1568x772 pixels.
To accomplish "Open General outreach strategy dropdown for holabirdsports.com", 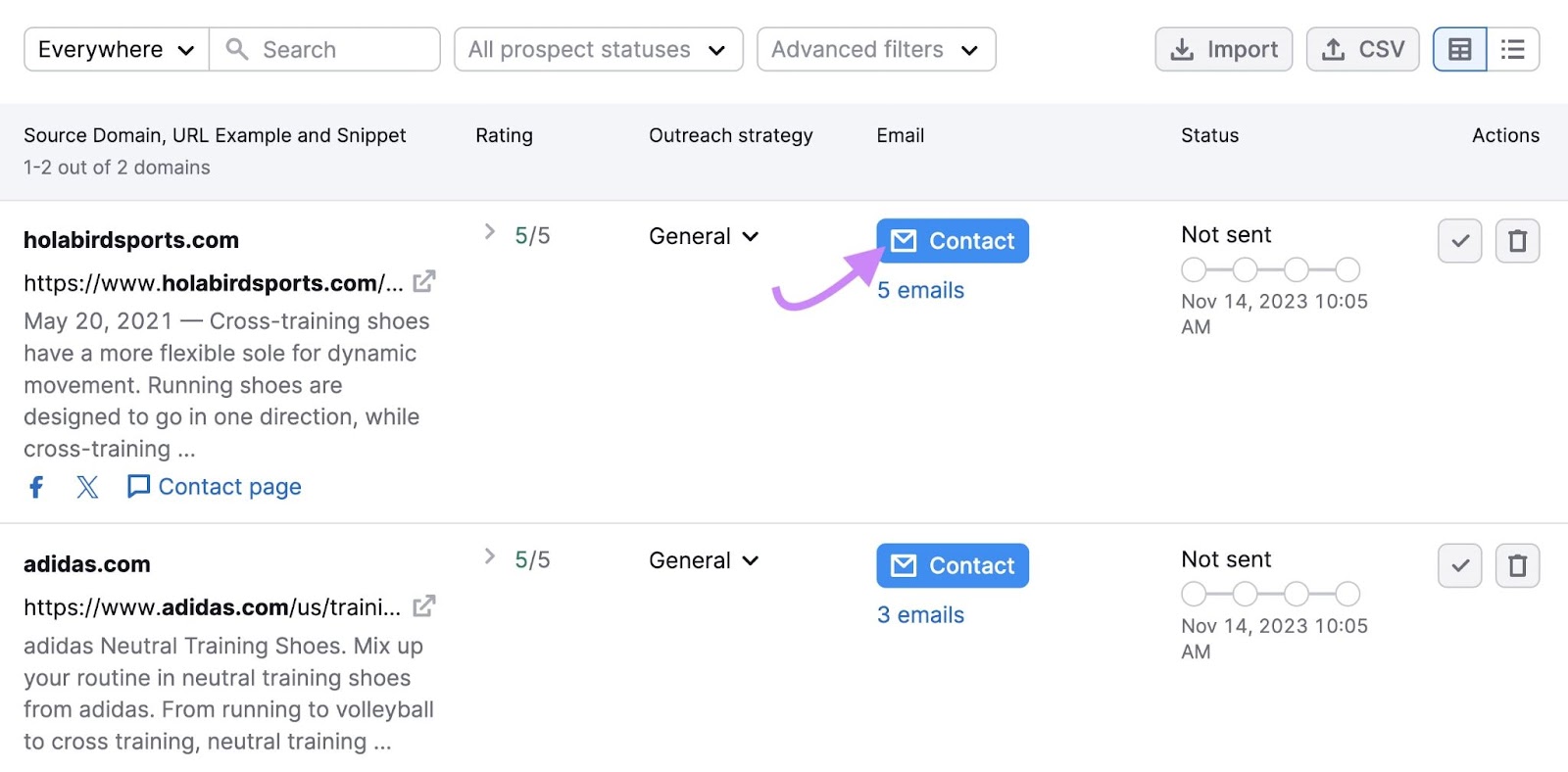I will [x=704, y=236].
